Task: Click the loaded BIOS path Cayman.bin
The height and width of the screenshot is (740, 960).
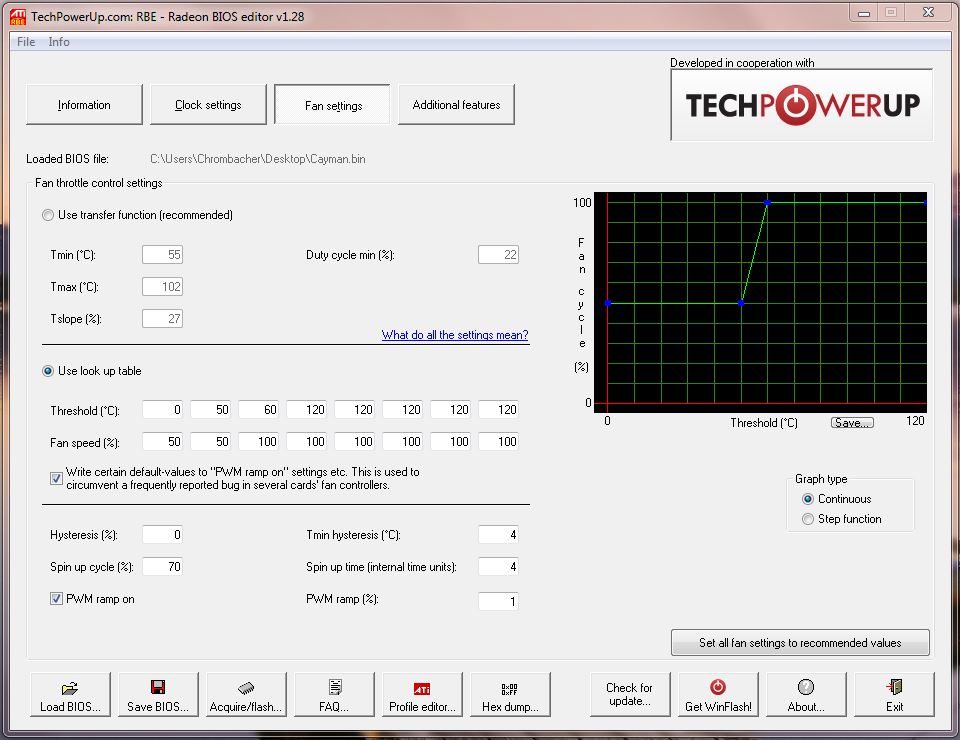Action: 258,159
